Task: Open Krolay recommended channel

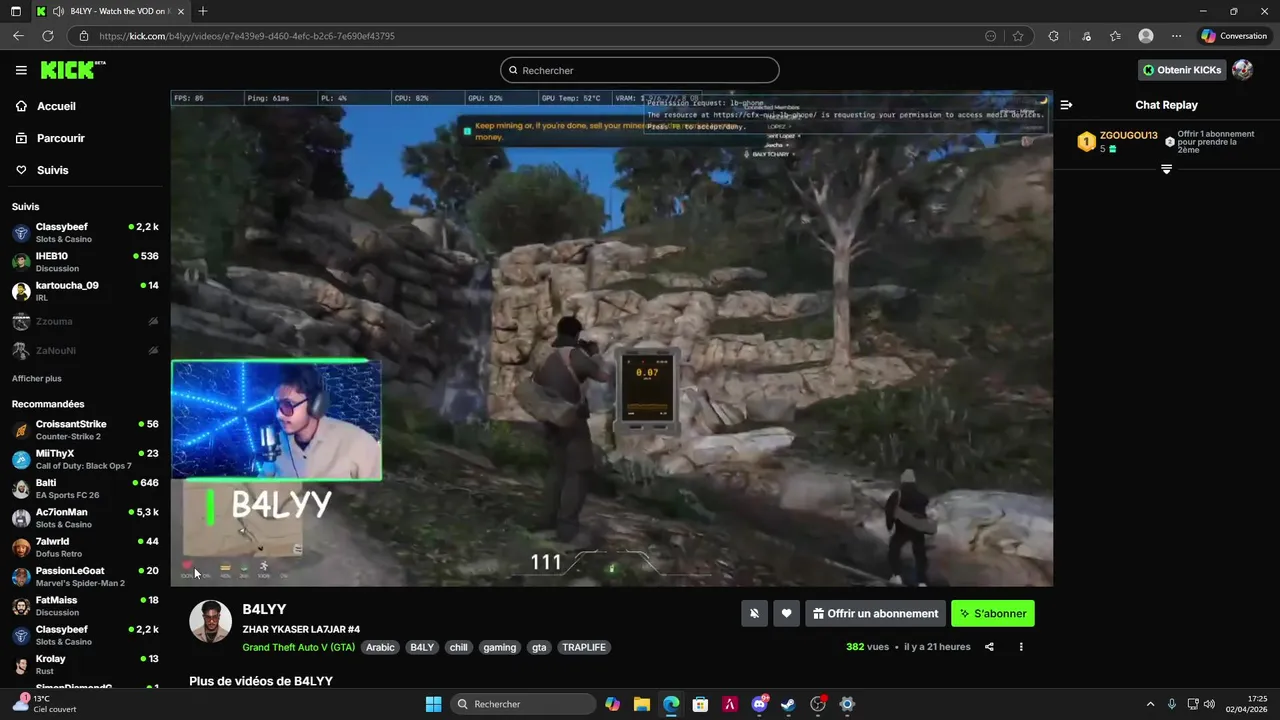Action: pos(85,664)
